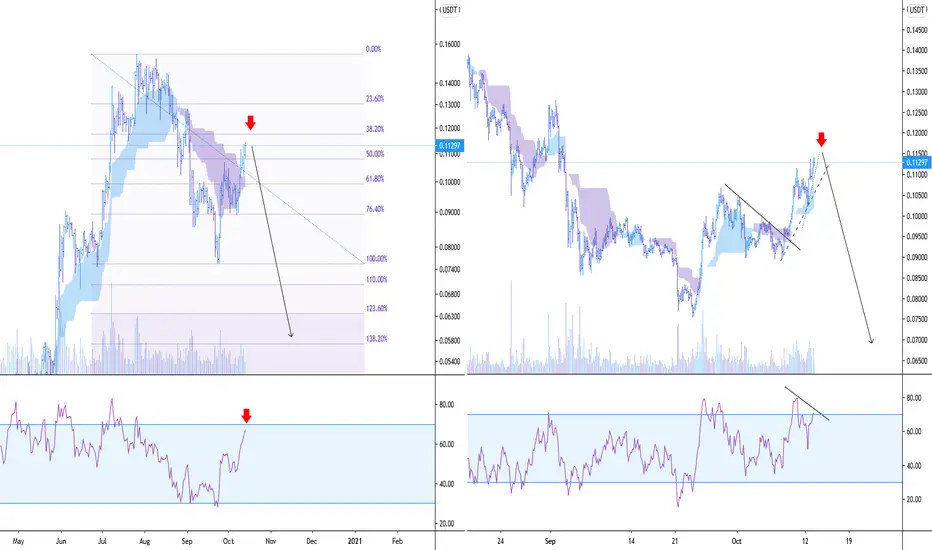Click the Dec label on time axis
This screenshot has width=932, height=550.
(x=312, y=541)
